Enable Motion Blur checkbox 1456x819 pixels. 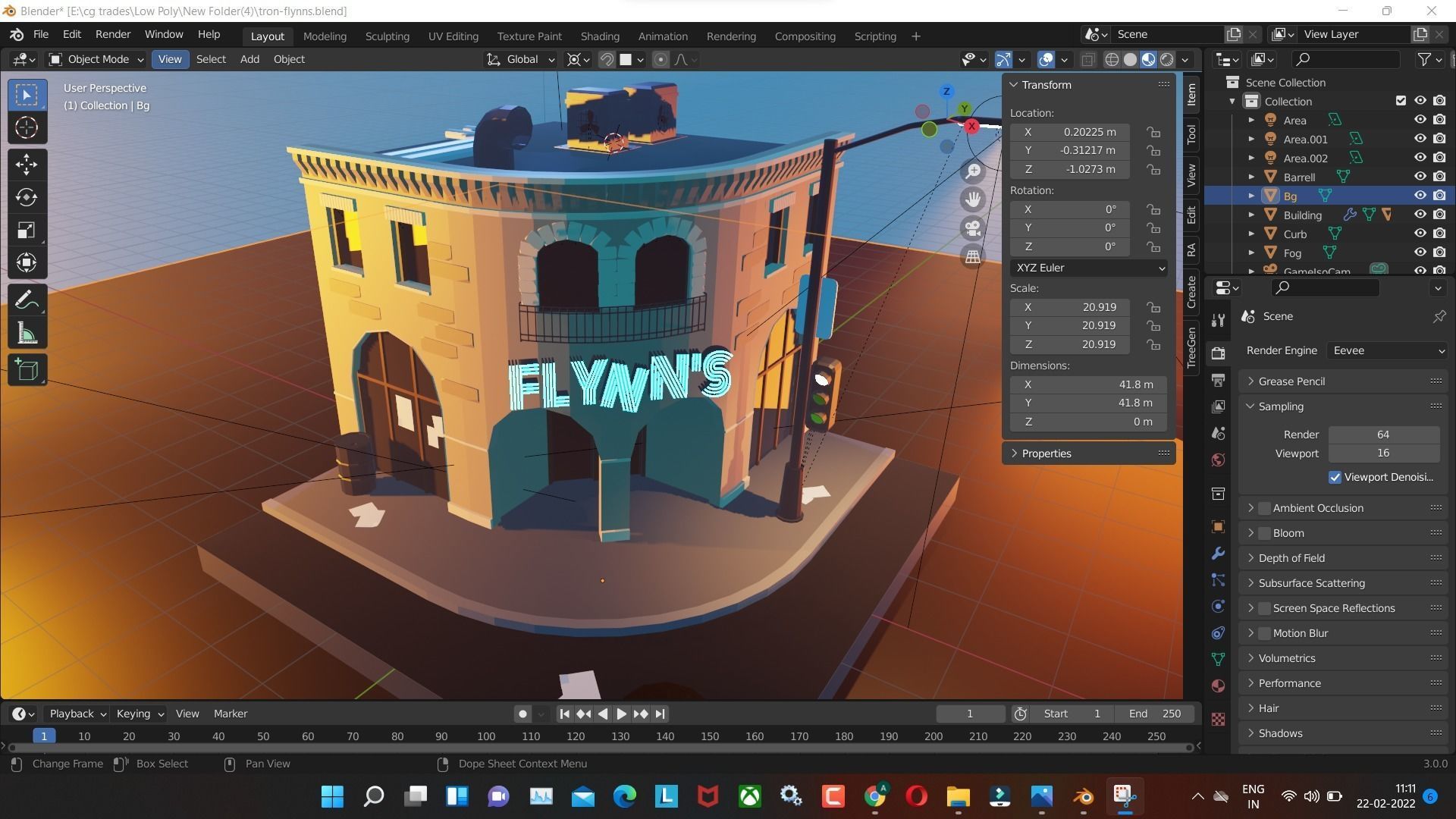tap(1264, 633)
